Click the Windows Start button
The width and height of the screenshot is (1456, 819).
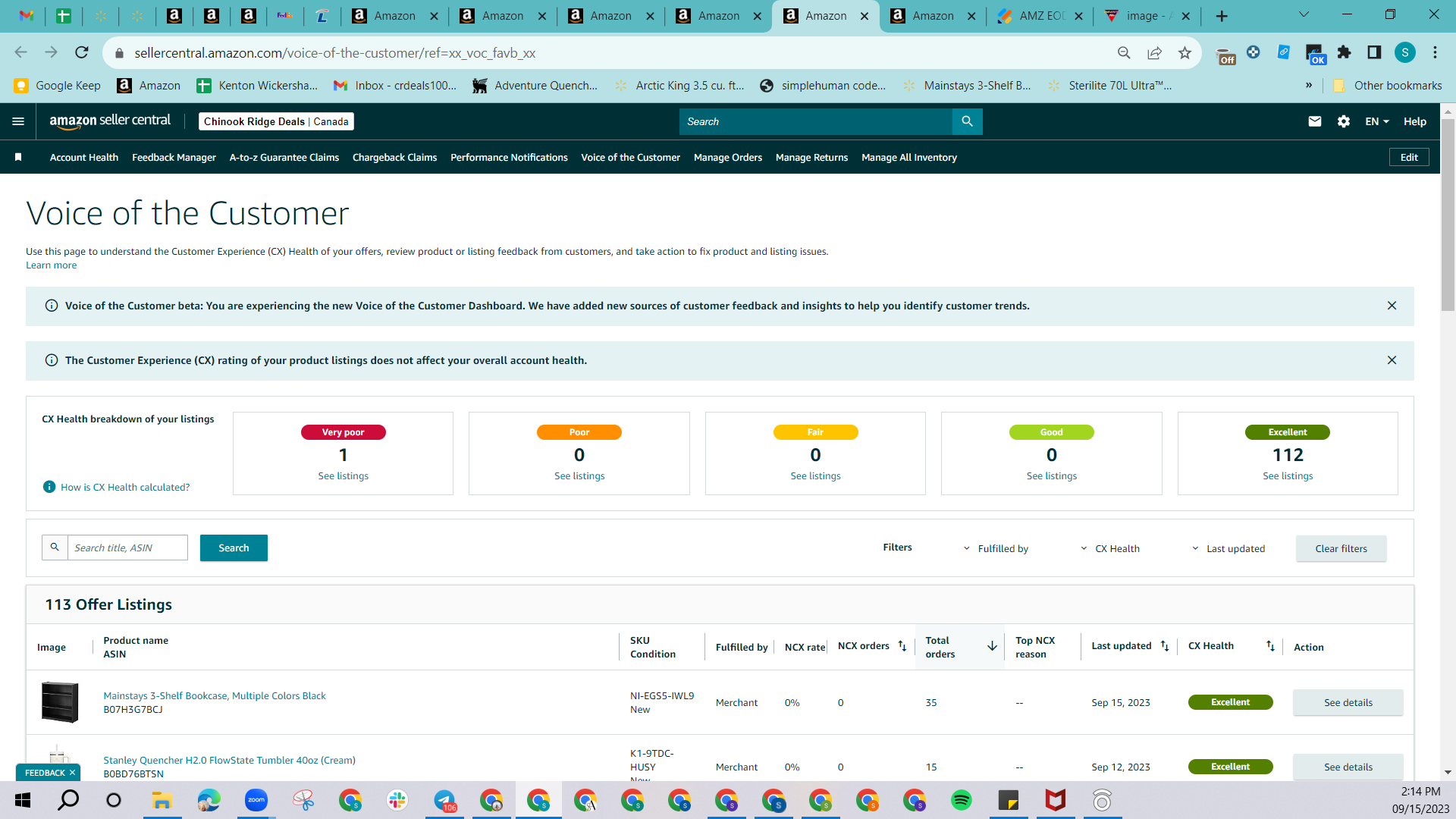pyautogui.click(x=22, y=800)
